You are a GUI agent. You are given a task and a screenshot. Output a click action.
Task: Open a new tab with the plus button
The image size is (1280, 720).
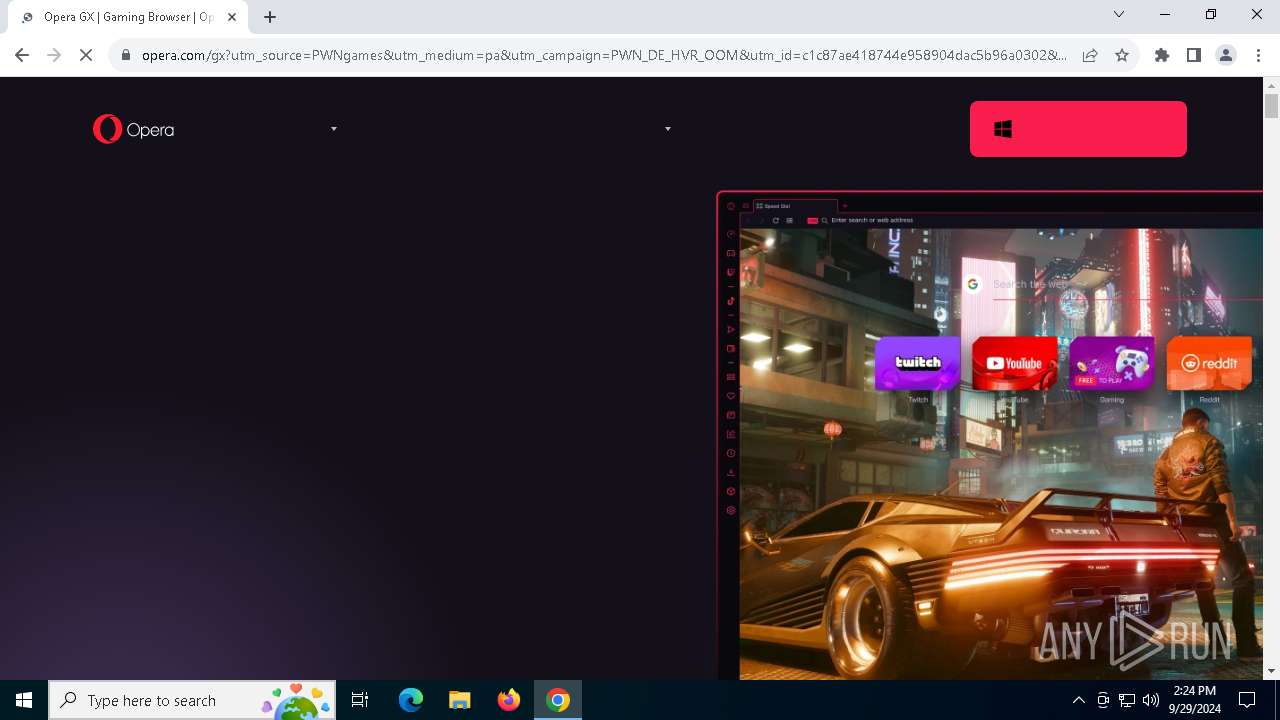[x=270, y=17]
